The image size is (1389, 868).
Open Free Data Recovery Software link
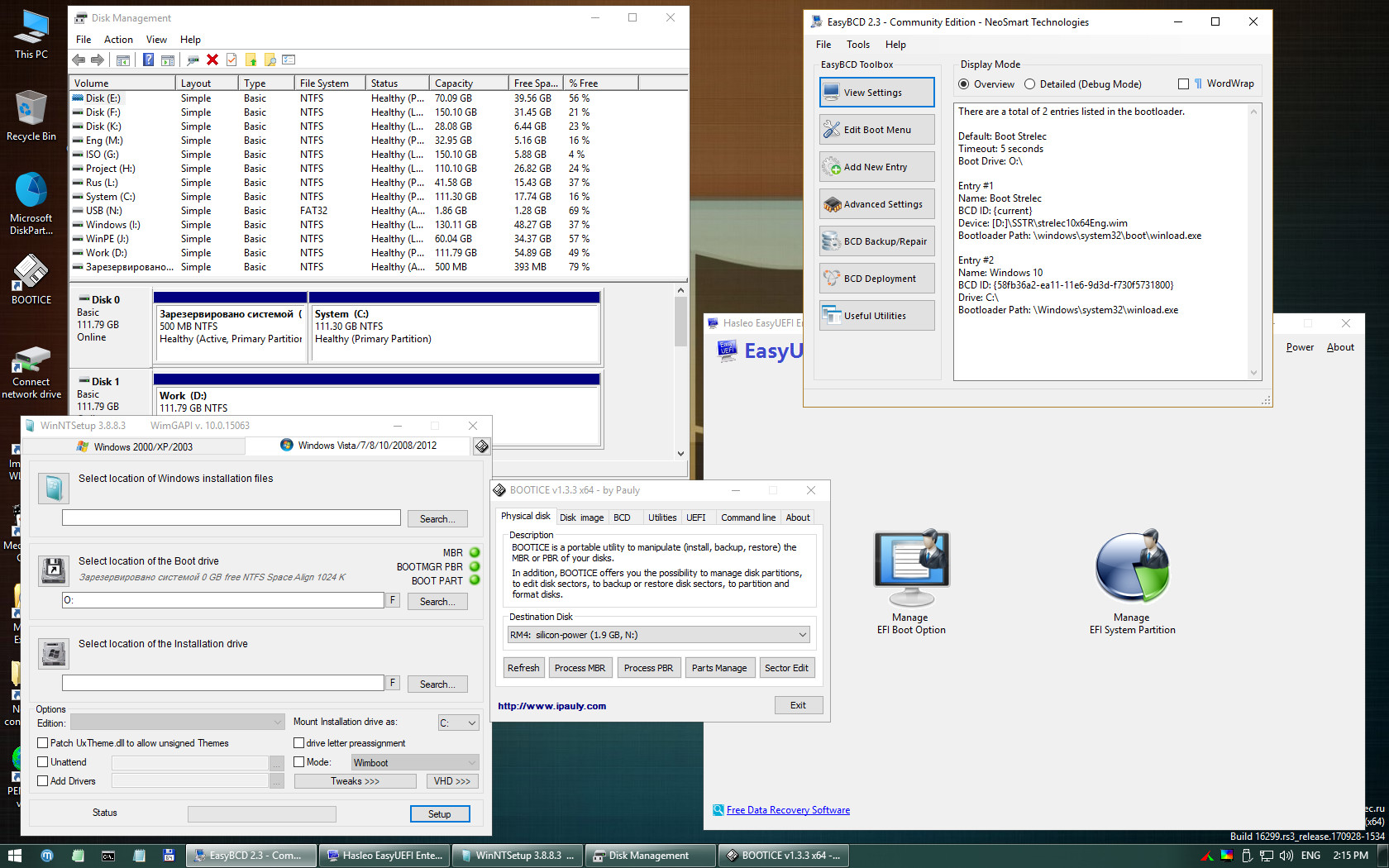(x=788, y=810)
